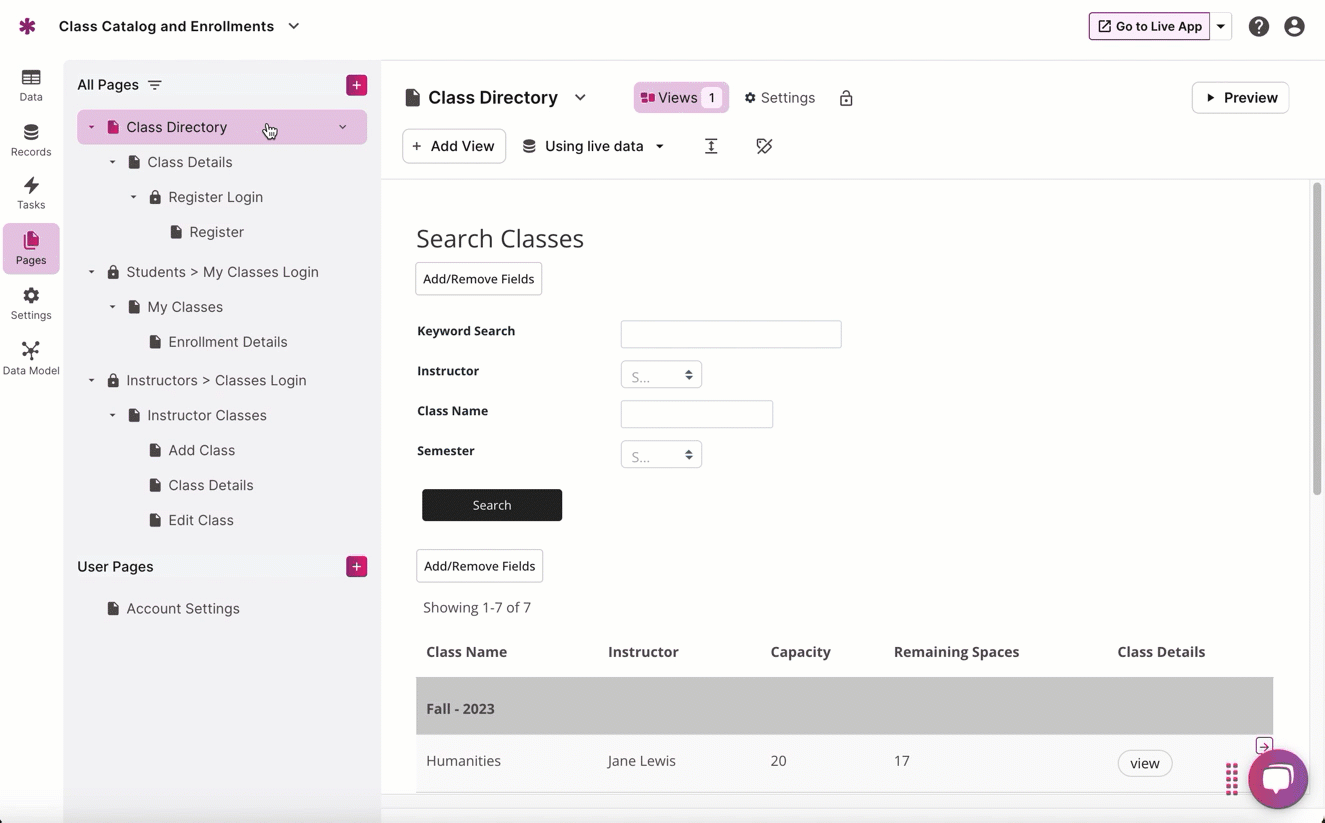Click the black Search button
Viewport: 1325px width, 823px height.
(x=491, y=505)
